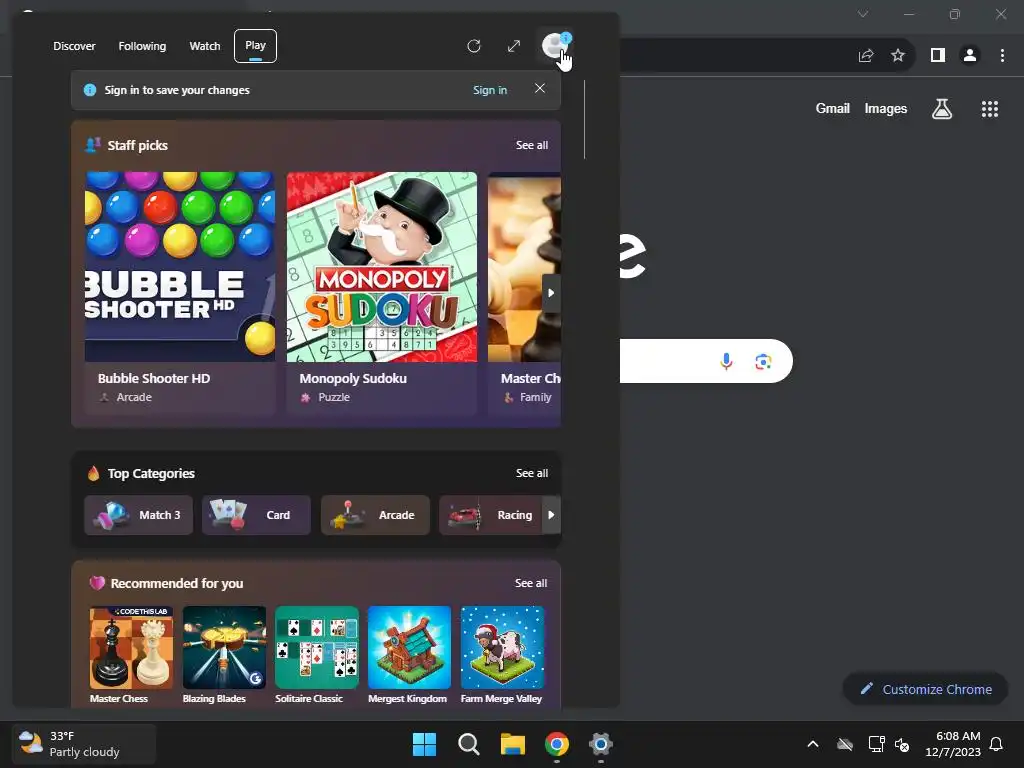Screen dimensions: 1024x768
Task: Bookmark this tab with star icon
Action: click(x=898, y=56)
